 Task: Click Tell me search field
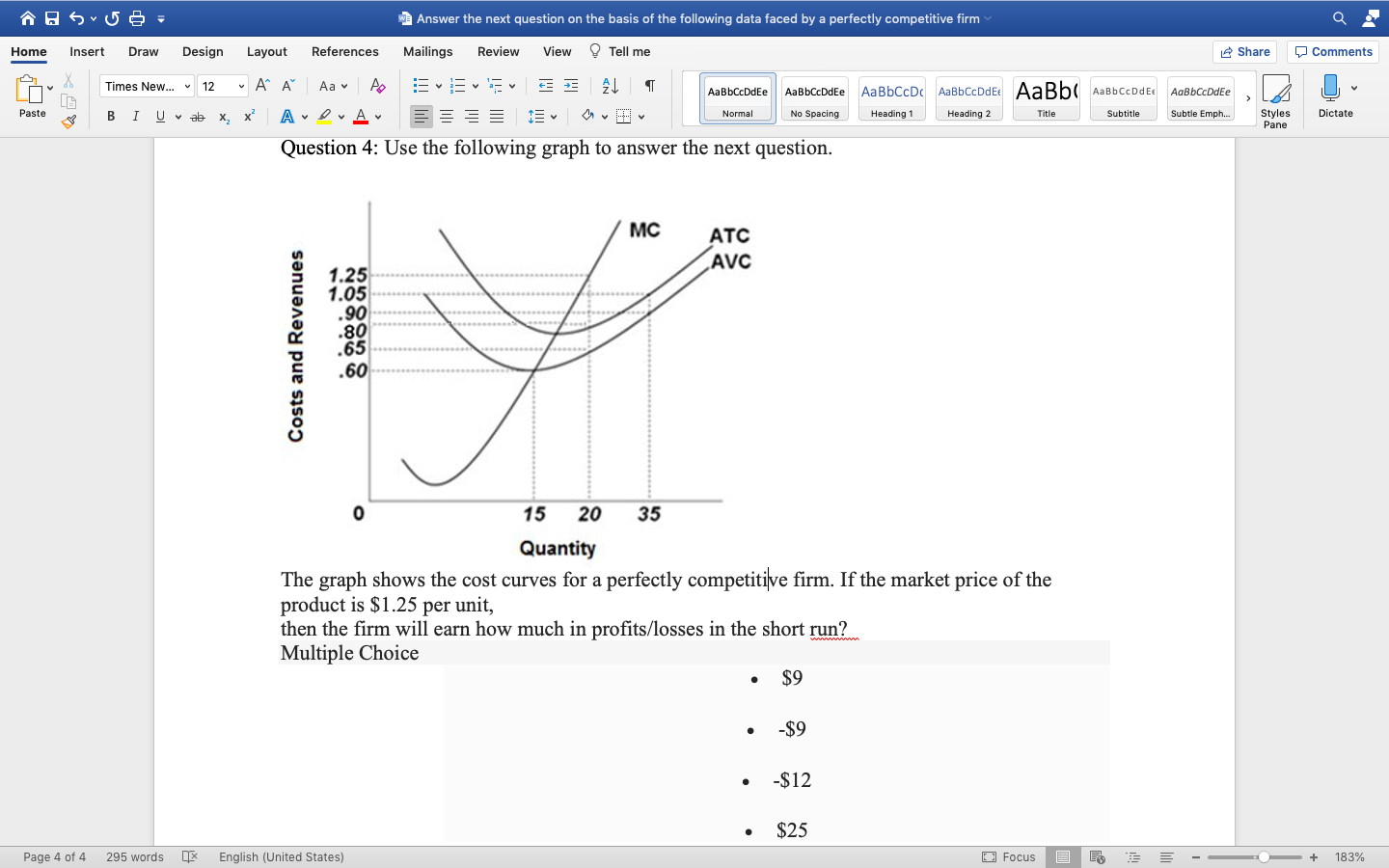619,51
